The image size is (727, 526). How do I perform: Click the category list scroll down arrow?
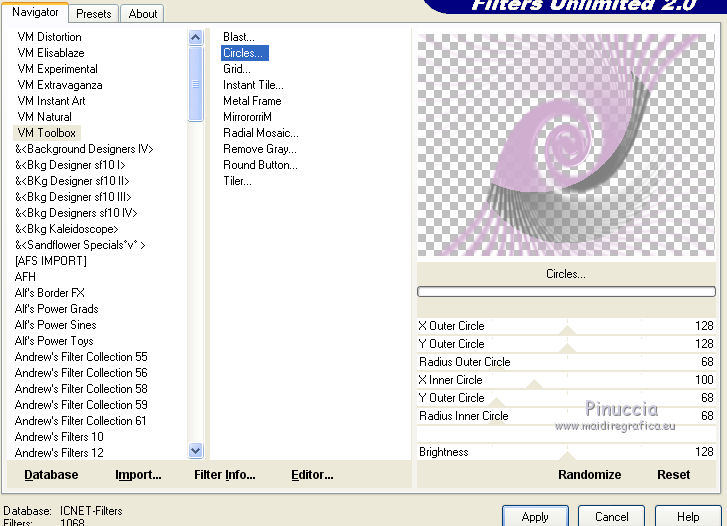coord(196,450)
